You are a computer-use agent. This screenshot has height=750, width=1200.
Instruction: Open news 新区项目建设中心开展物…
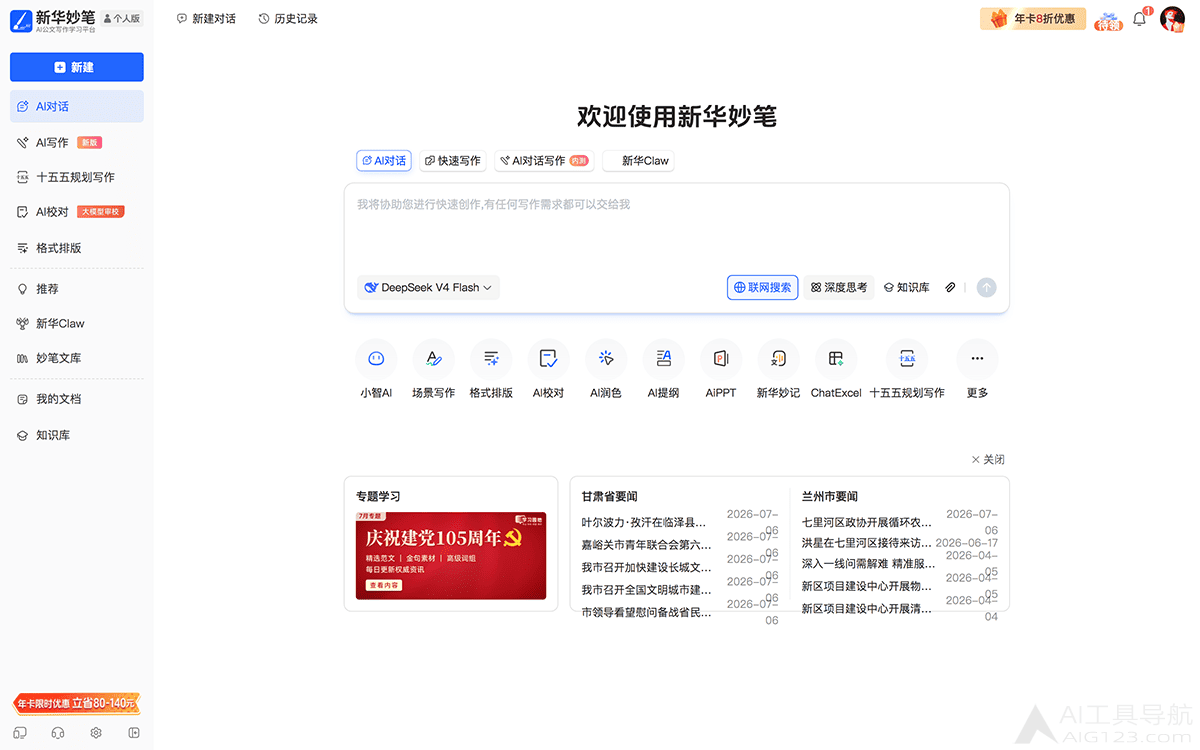(867, 586)
